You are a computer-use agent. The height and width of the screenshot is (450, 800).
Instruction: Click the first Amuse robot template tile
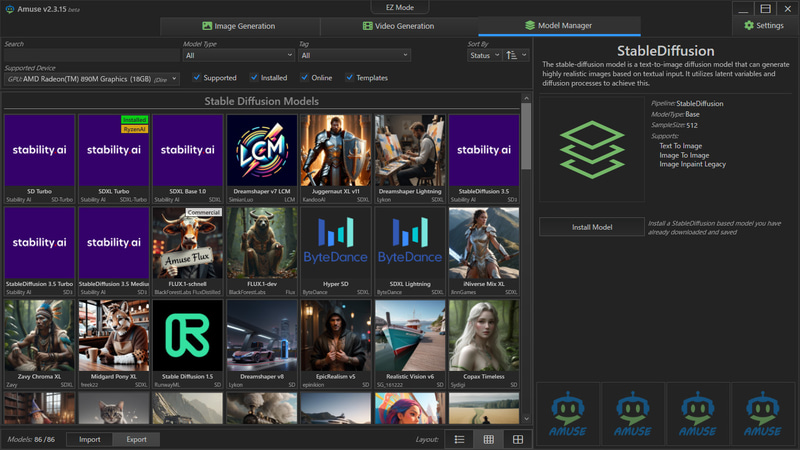[569, 414]
